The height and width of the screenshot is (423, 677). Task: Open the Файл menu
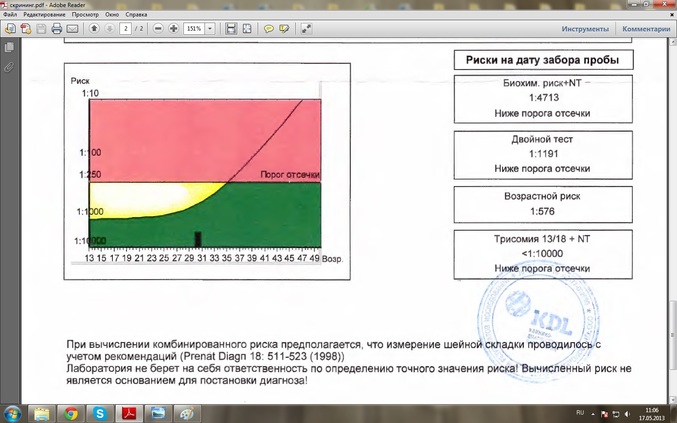click(11, 15)
